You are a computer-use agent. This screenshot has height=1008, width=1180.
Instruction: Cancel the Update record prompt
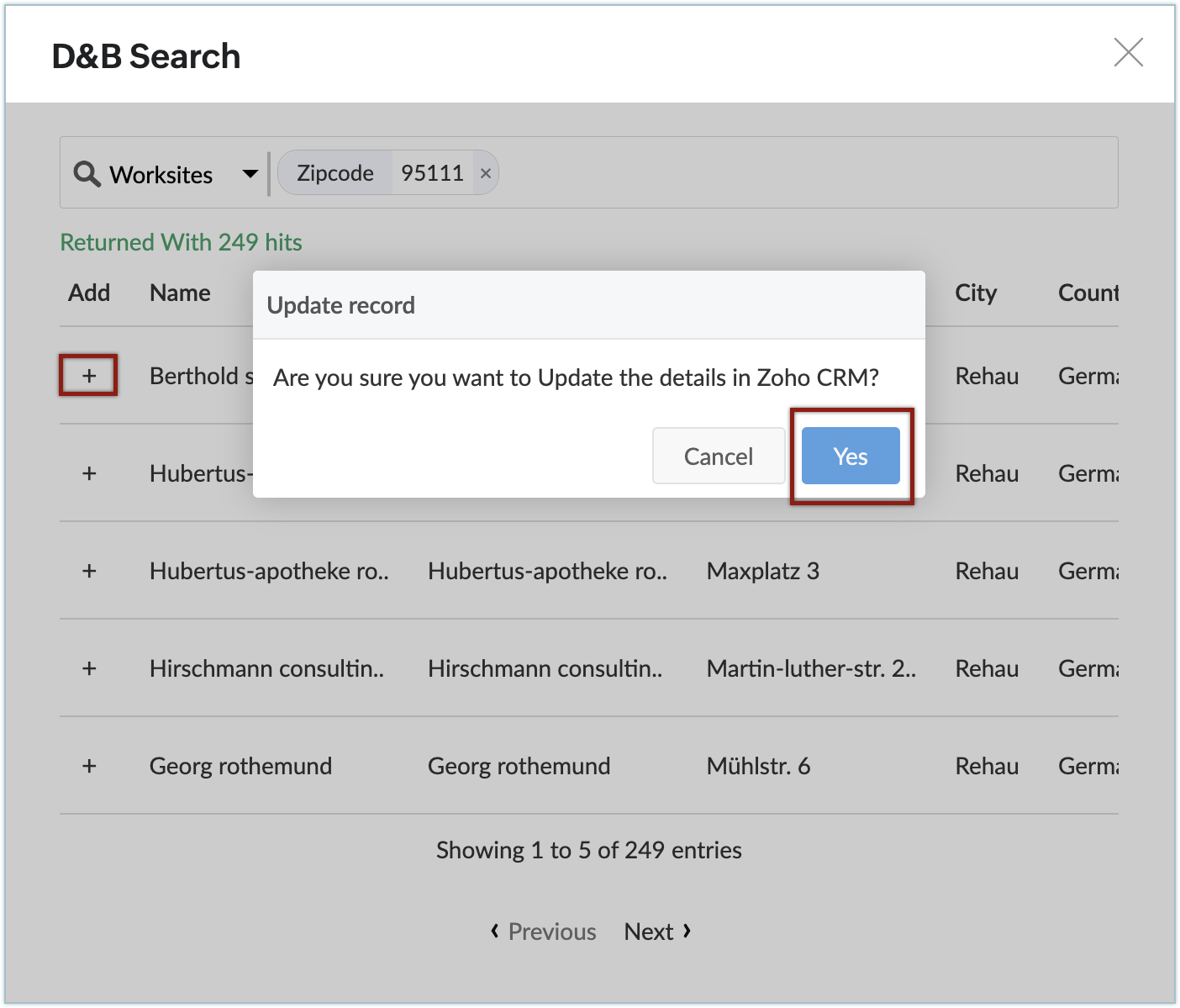(x=718, y=456)
